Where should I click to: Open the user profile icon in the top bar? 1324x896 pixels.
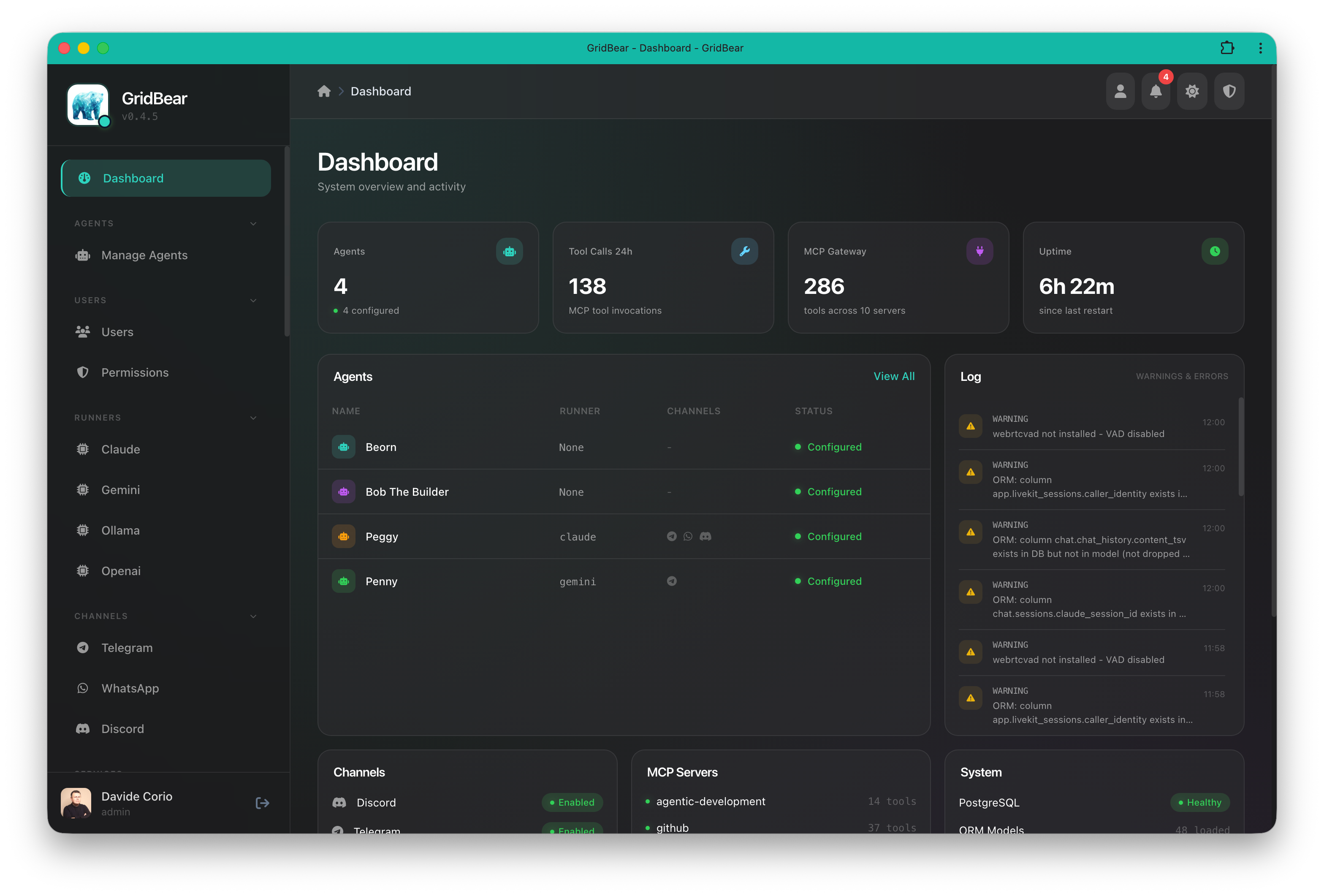click(x=1120, y=91)
